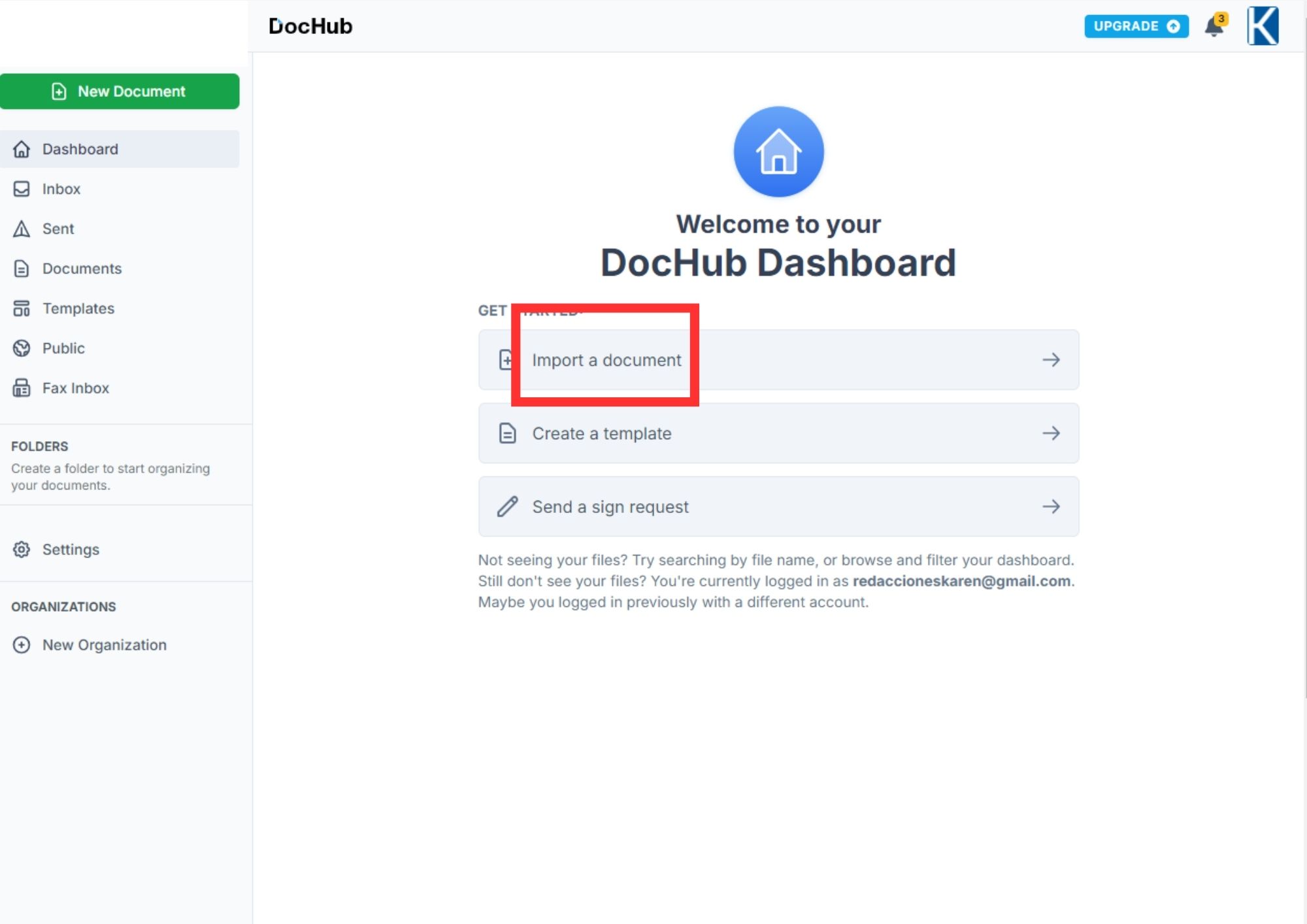Select Create a template option
Viewport: 1307px width, 924px height.
click(779, 433)
